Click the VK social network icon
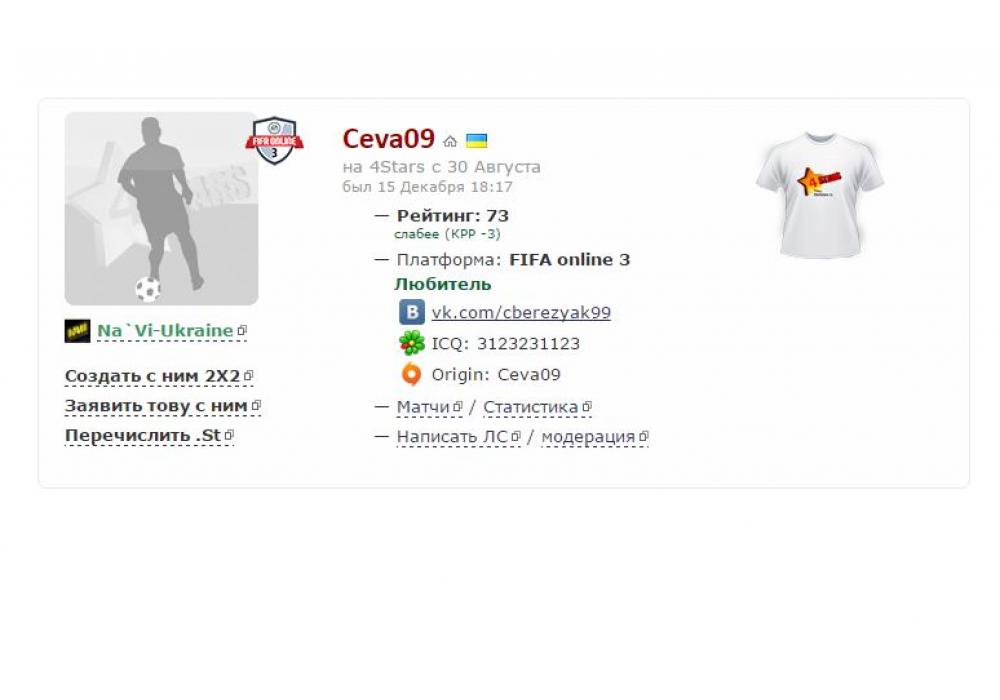Image resolution: width=1000 pixels, height=700 pixels. point(412,312)
